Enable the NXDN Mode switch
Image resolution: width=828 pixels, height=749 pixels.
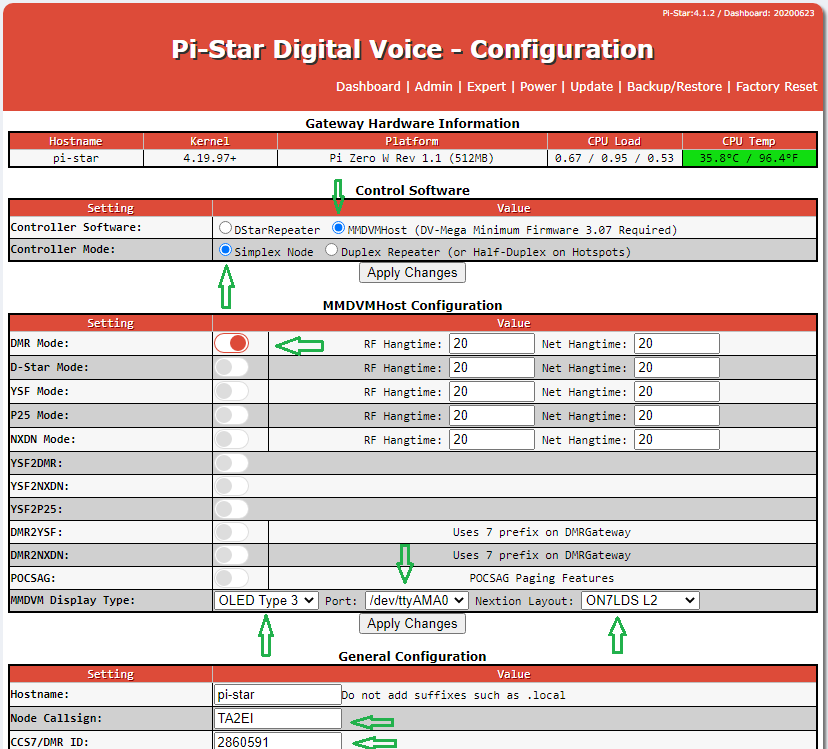point(231,439)
